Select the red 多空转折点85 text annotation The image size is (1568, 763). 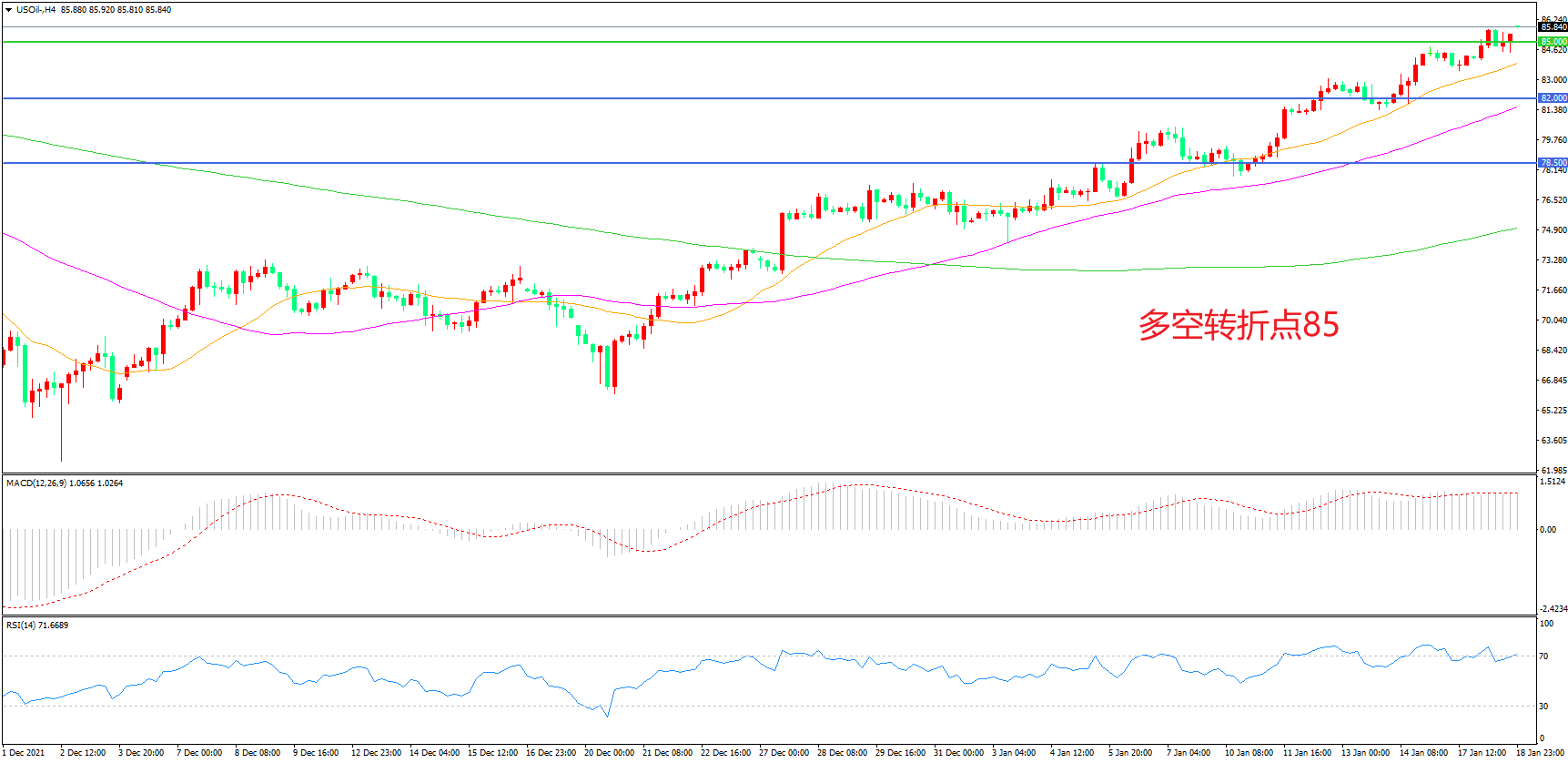pos(1238,325)
